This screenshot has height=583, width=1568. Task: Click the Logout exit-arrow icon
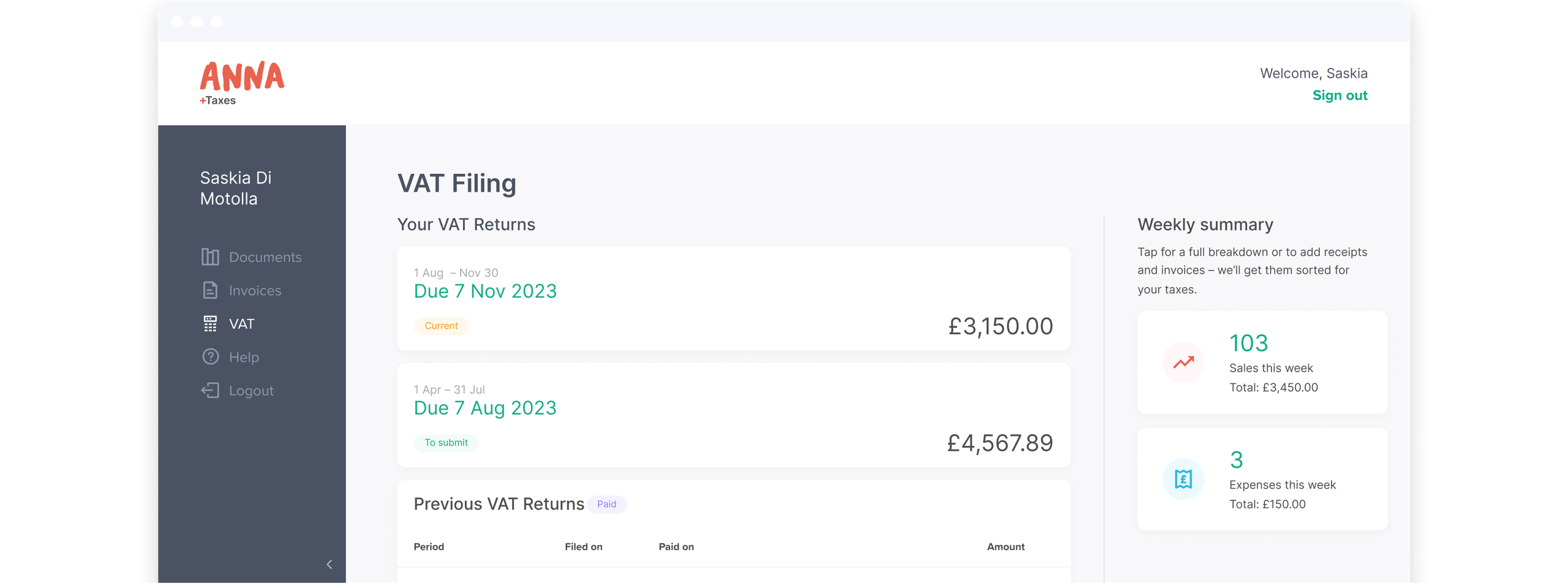point(209,390)
